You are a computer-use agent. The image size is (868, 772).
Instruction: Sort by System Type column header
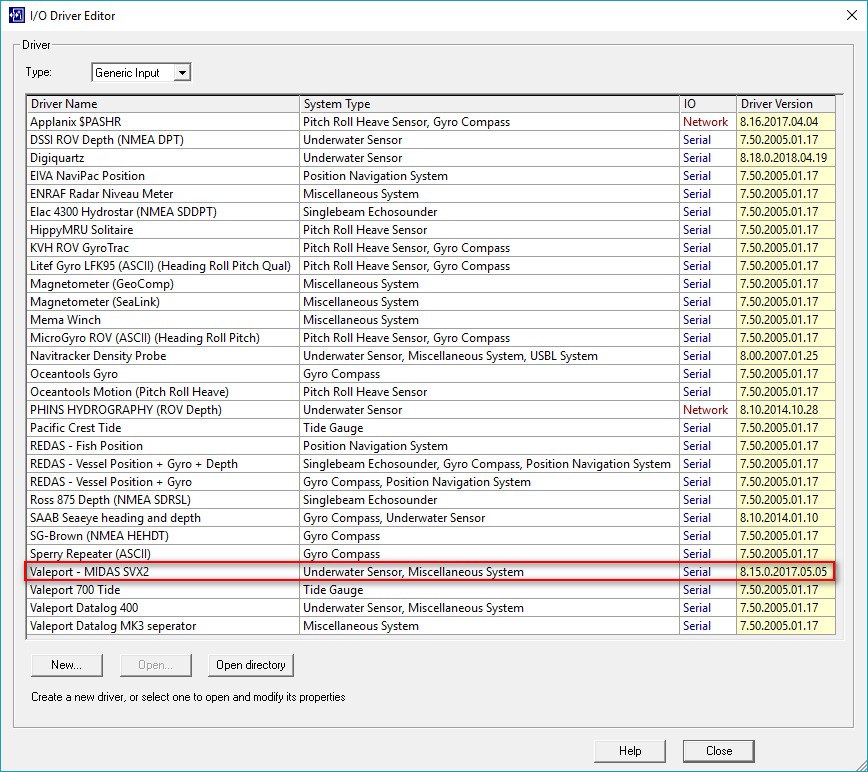488,104
